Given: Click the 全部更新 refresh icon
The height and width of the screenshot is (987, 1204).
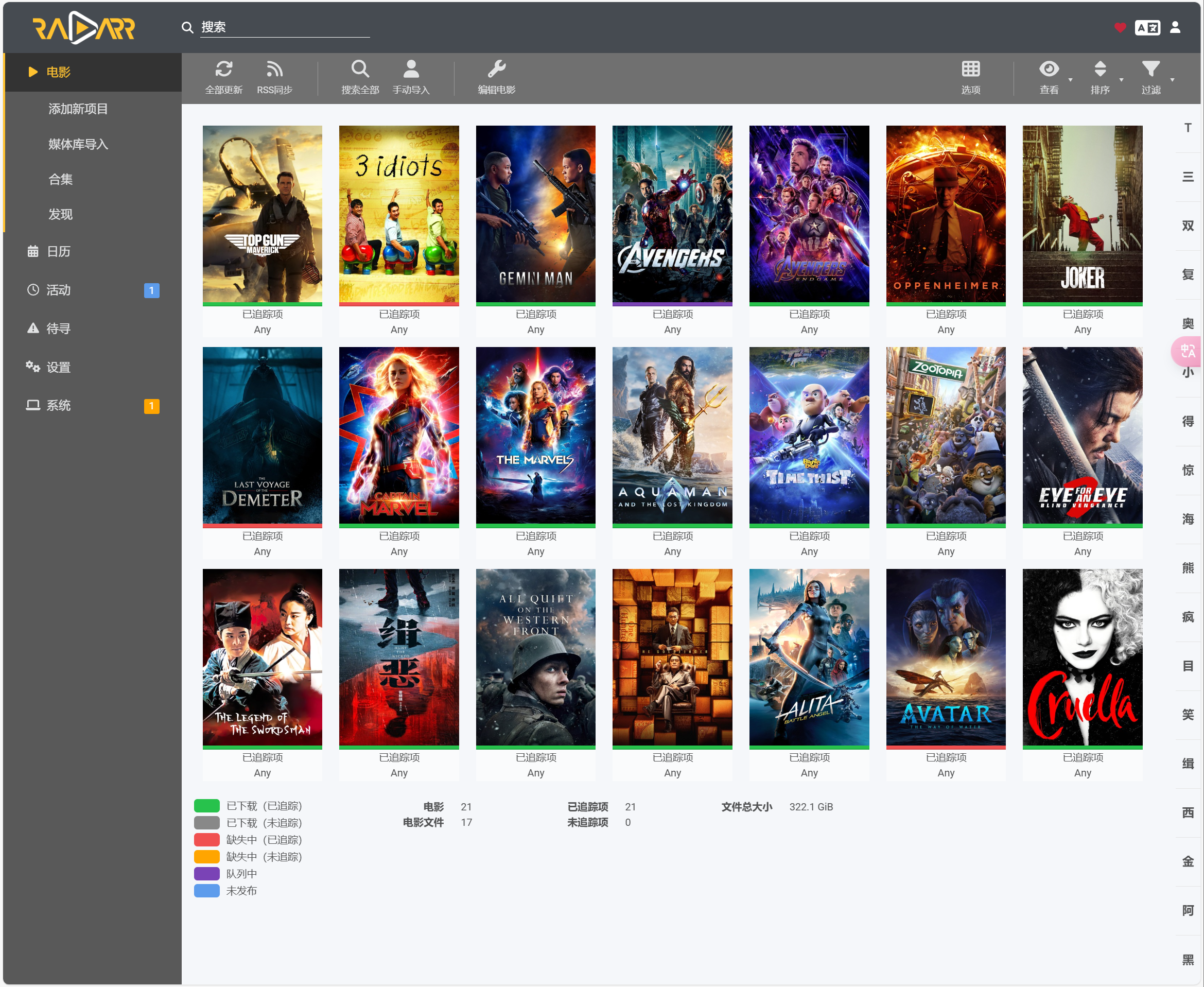Looking at the screenshot, I should (223, 70).
